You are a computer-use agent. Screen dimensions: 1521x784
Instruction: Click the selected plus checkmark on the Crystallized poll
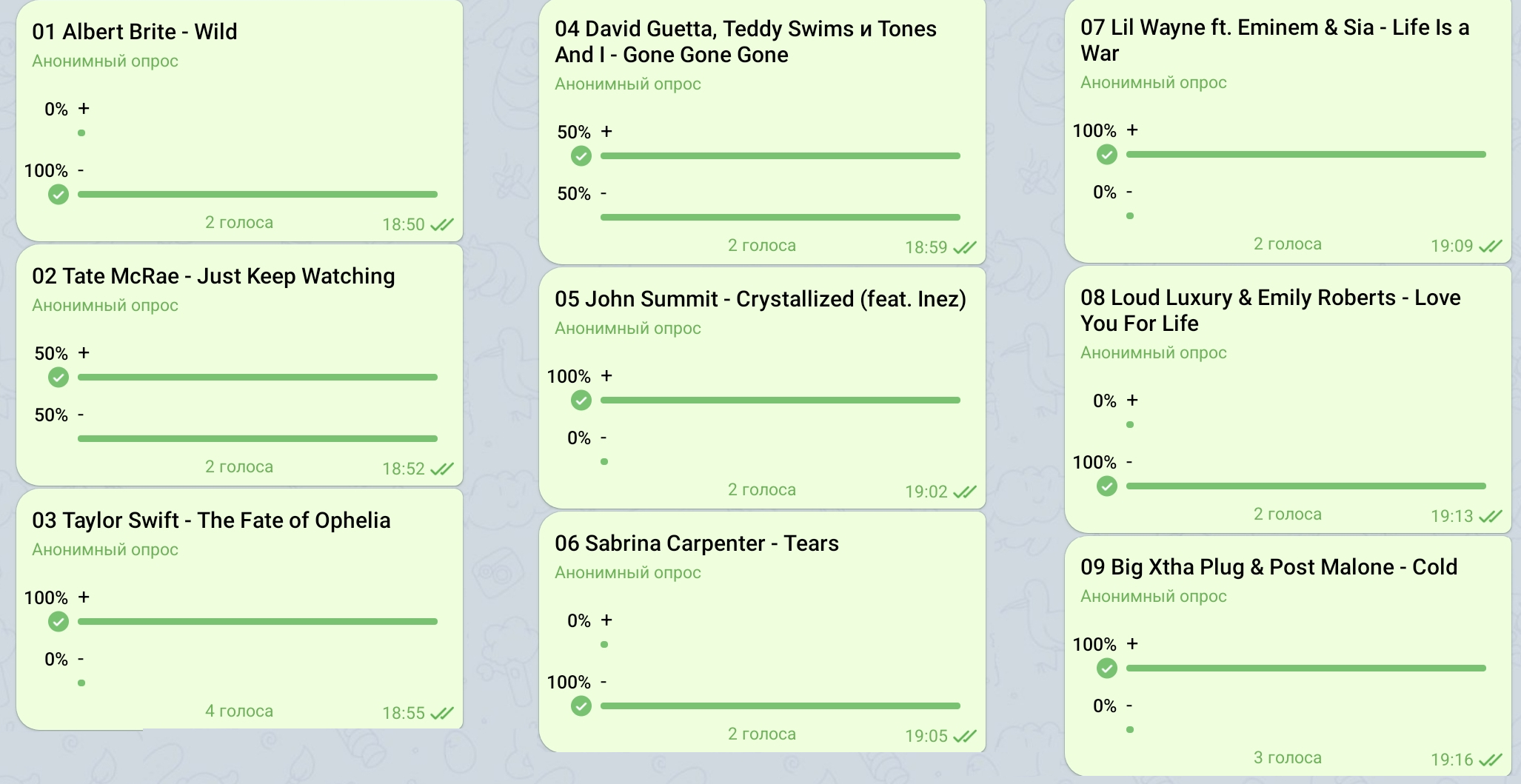click(x=581, y=401)
